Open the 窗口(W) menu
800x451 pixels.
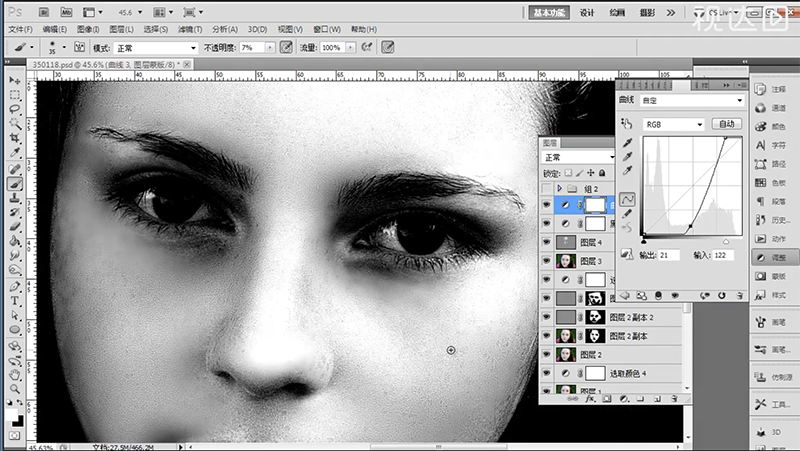tap(327, 30)
